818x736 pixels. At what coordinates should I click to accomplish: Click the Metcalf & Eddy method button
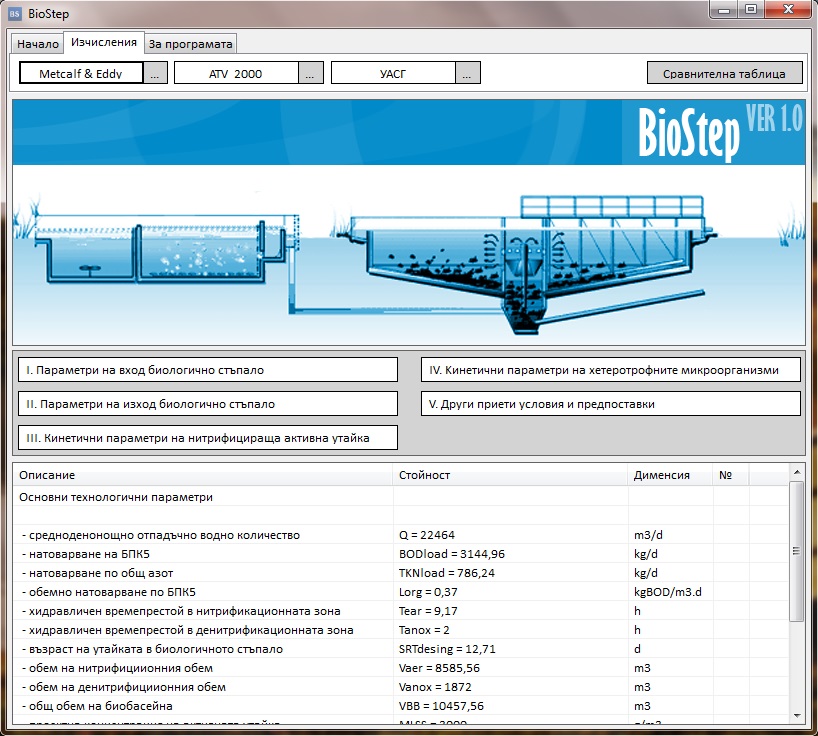(81, 74)
